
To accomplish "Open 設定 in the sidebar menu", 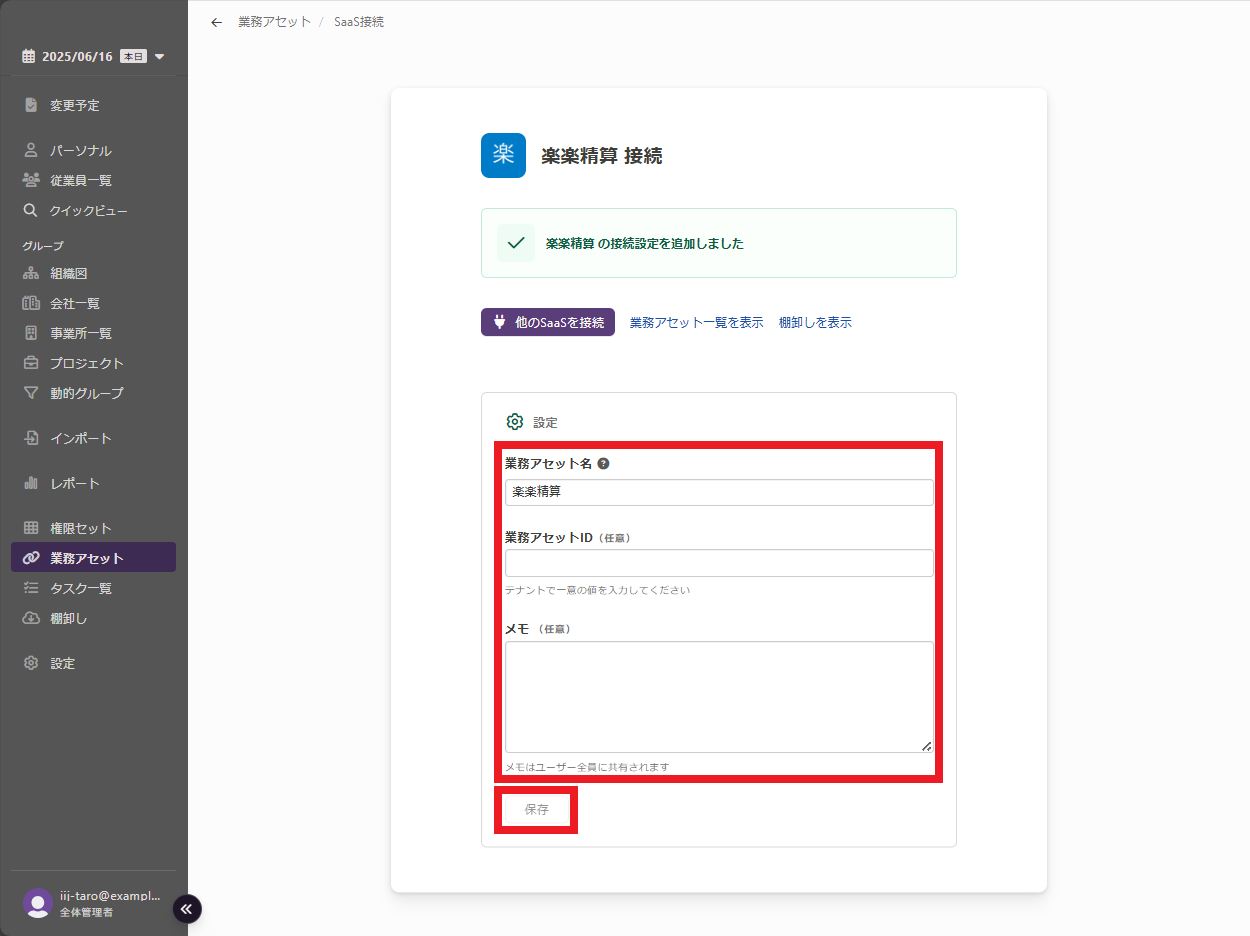I will (62, 663).
